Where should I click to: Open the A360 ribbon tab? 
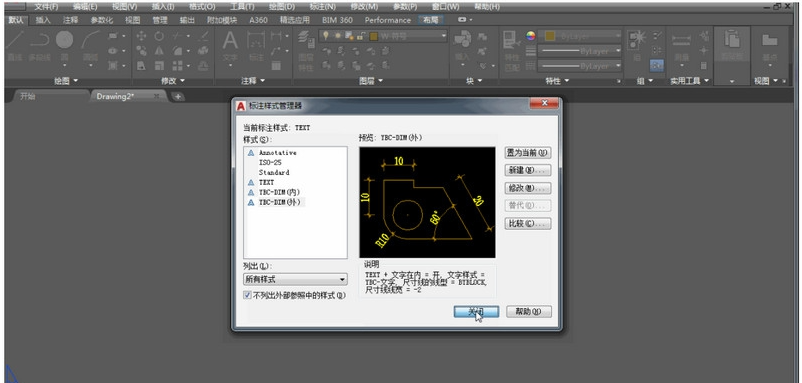(258, 20)
